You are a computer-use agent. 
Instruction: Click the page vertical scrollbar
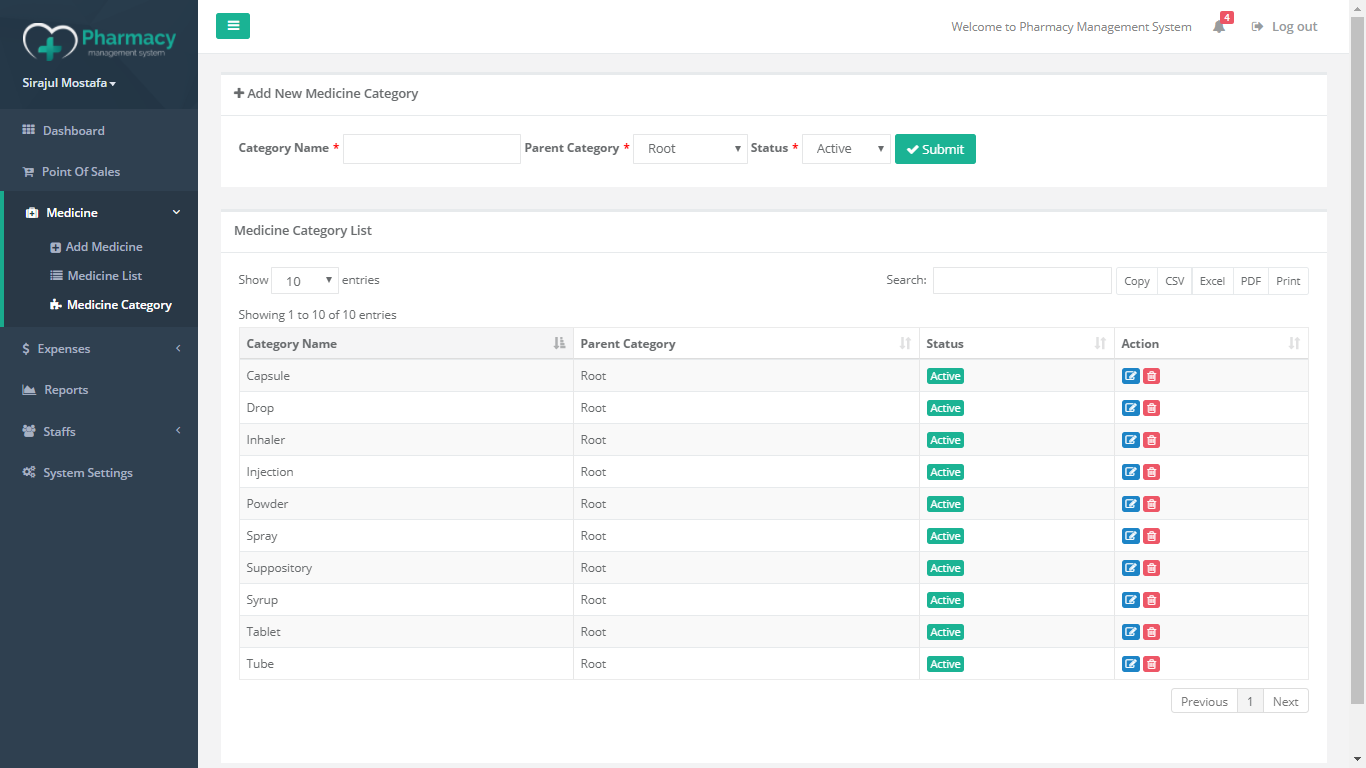[x=1358, y=360]
